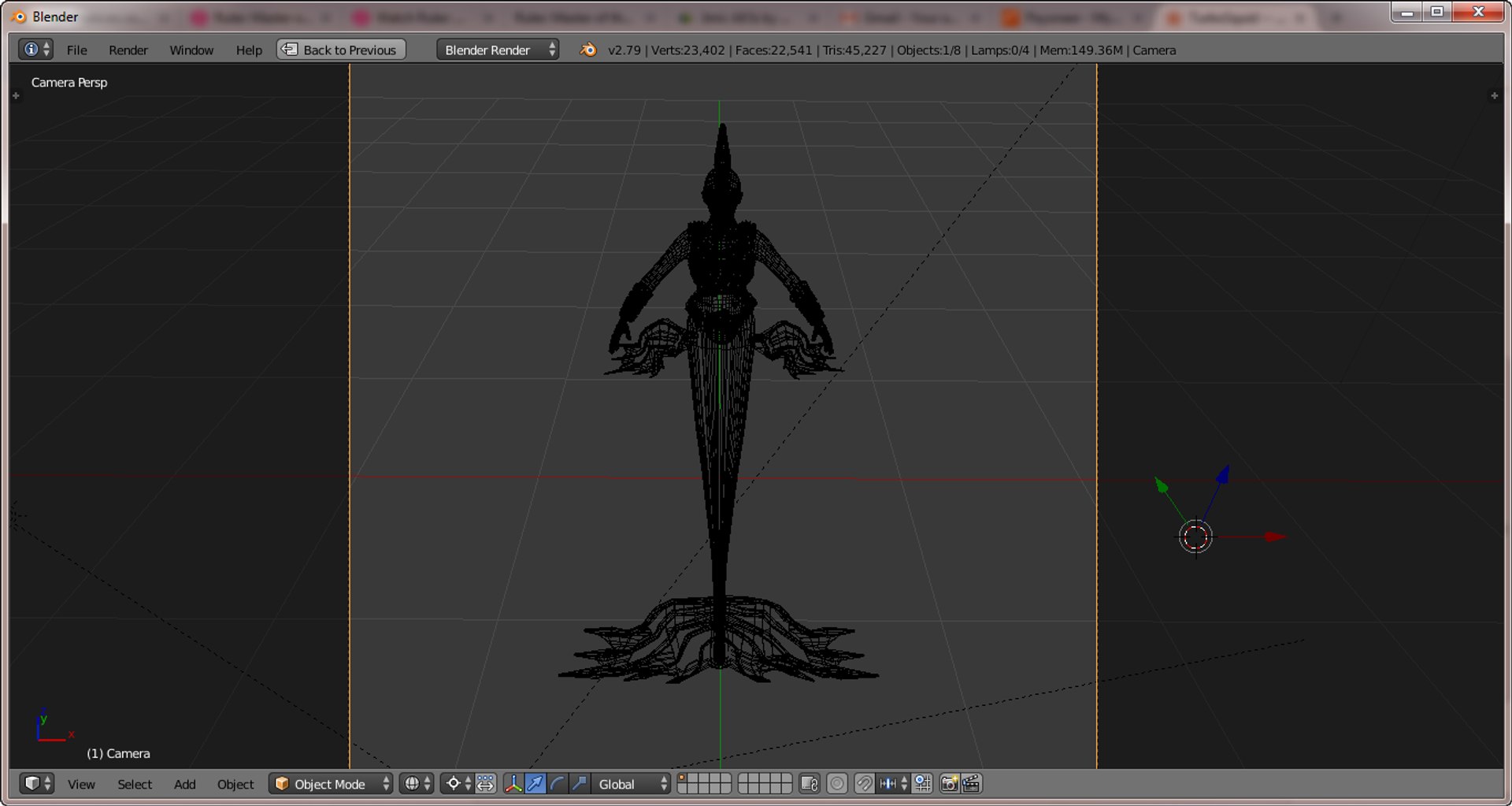Viewport: 1512px width, 806px height.
Task: Open the Select menu in the viewport header
Action: pyautogui.click(x=135, y=784)
